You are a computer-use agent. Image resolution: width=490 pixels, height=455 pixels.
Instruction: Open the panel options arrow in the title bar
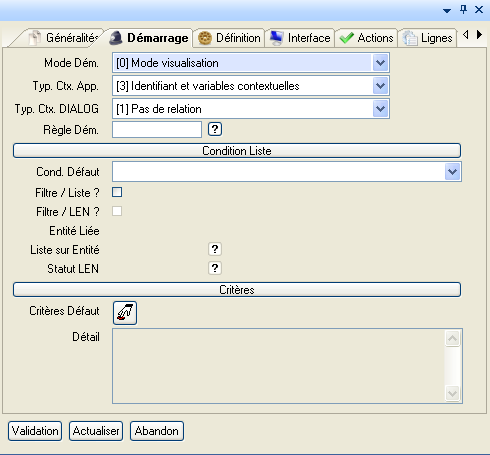(x=447, y=11)
